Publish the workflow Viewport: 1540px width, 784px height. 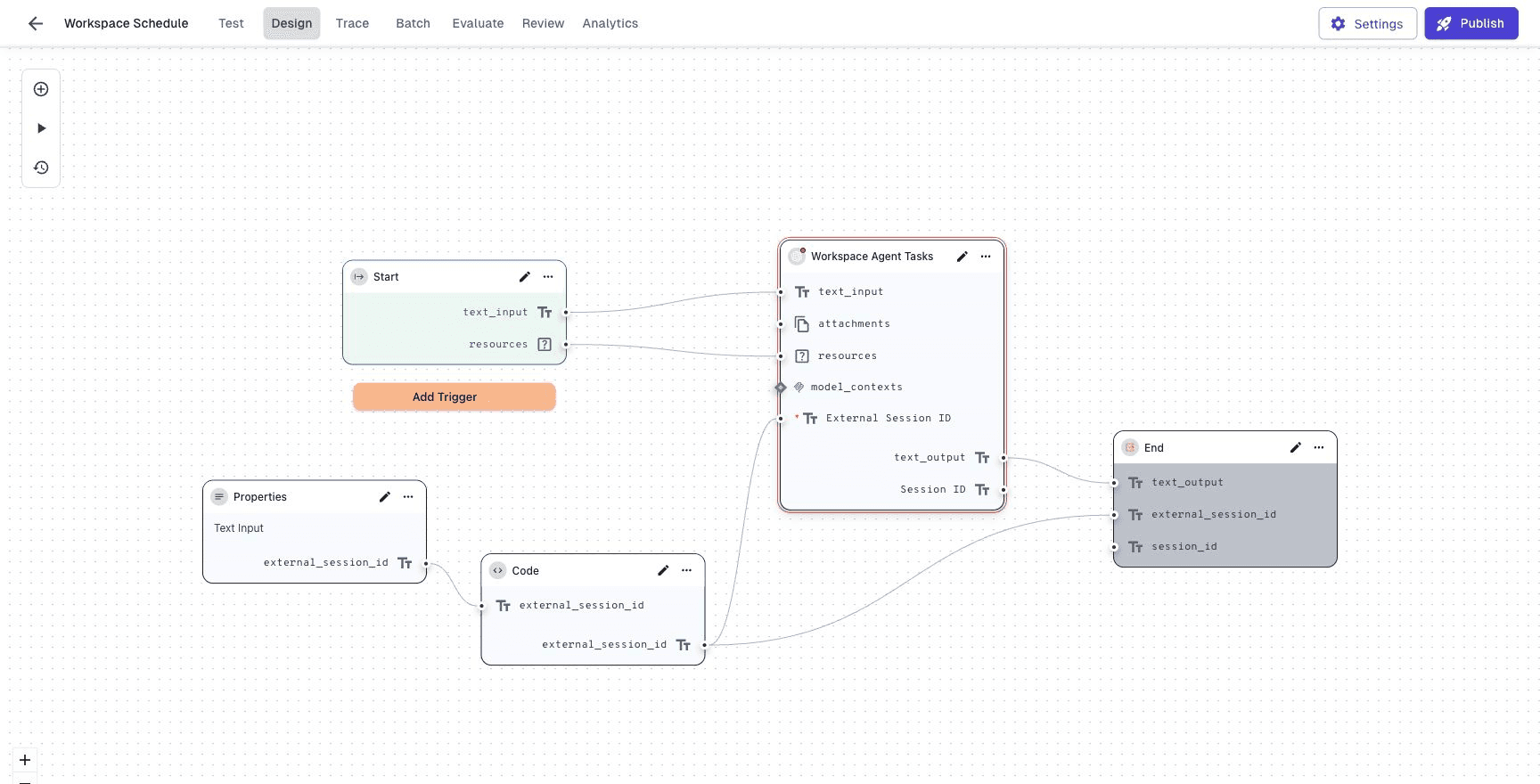point(1470,24)
